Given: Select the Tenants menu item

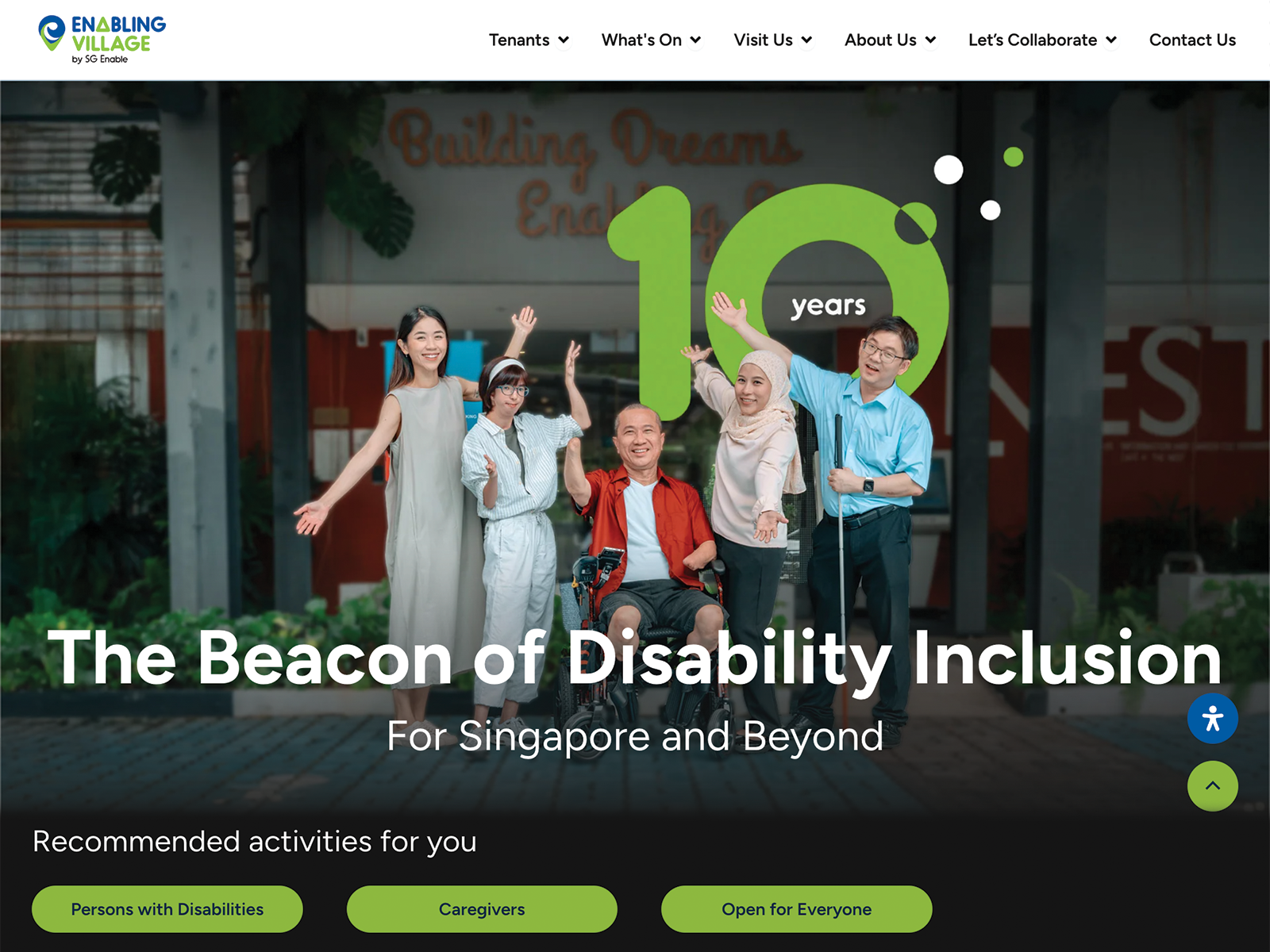Looking at the screenshot, I should click(519, 40).
